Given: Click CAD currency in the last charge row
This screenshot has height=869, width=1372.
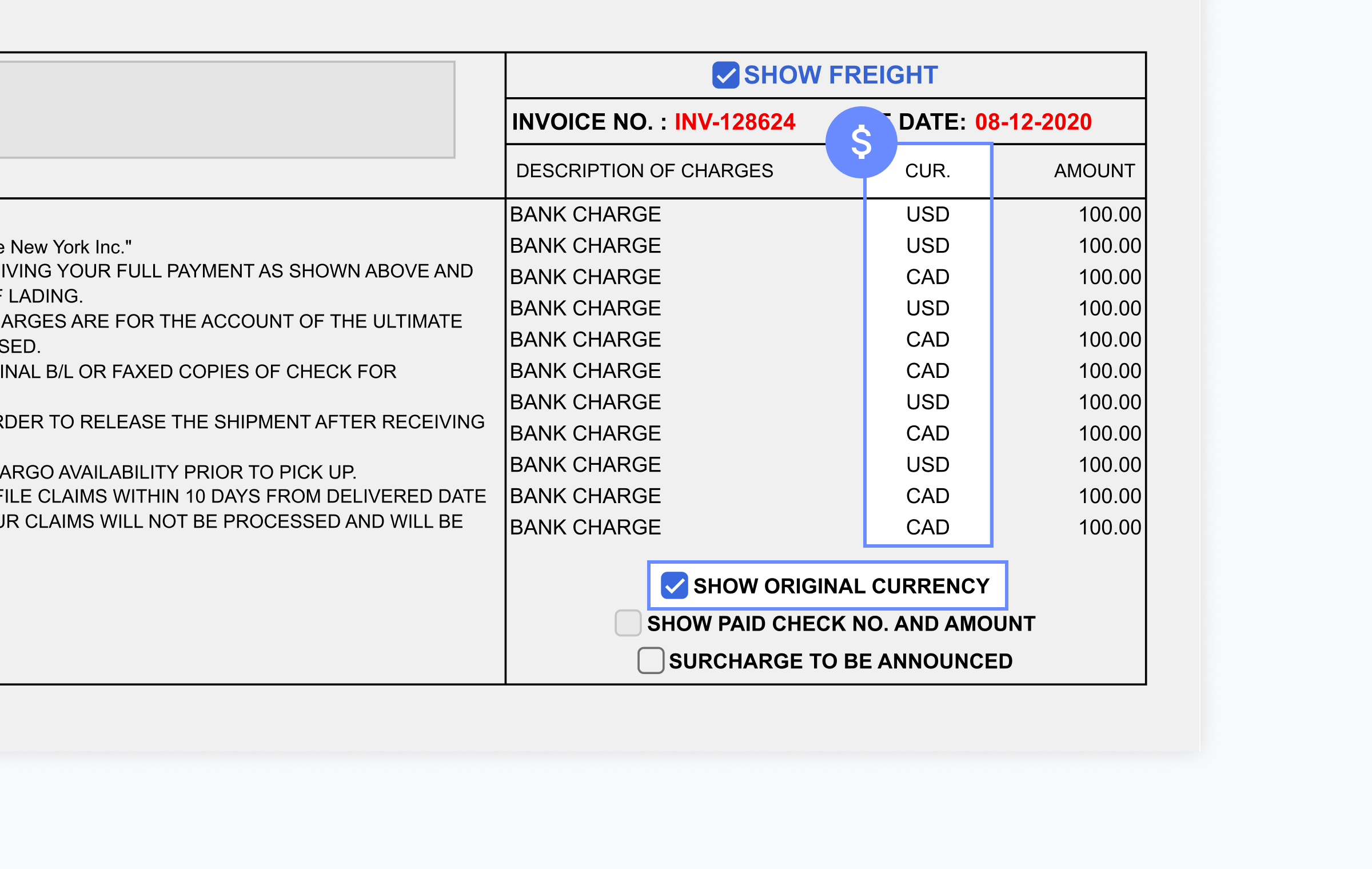Looking at the screenshot, I should [x=927, y=527].
